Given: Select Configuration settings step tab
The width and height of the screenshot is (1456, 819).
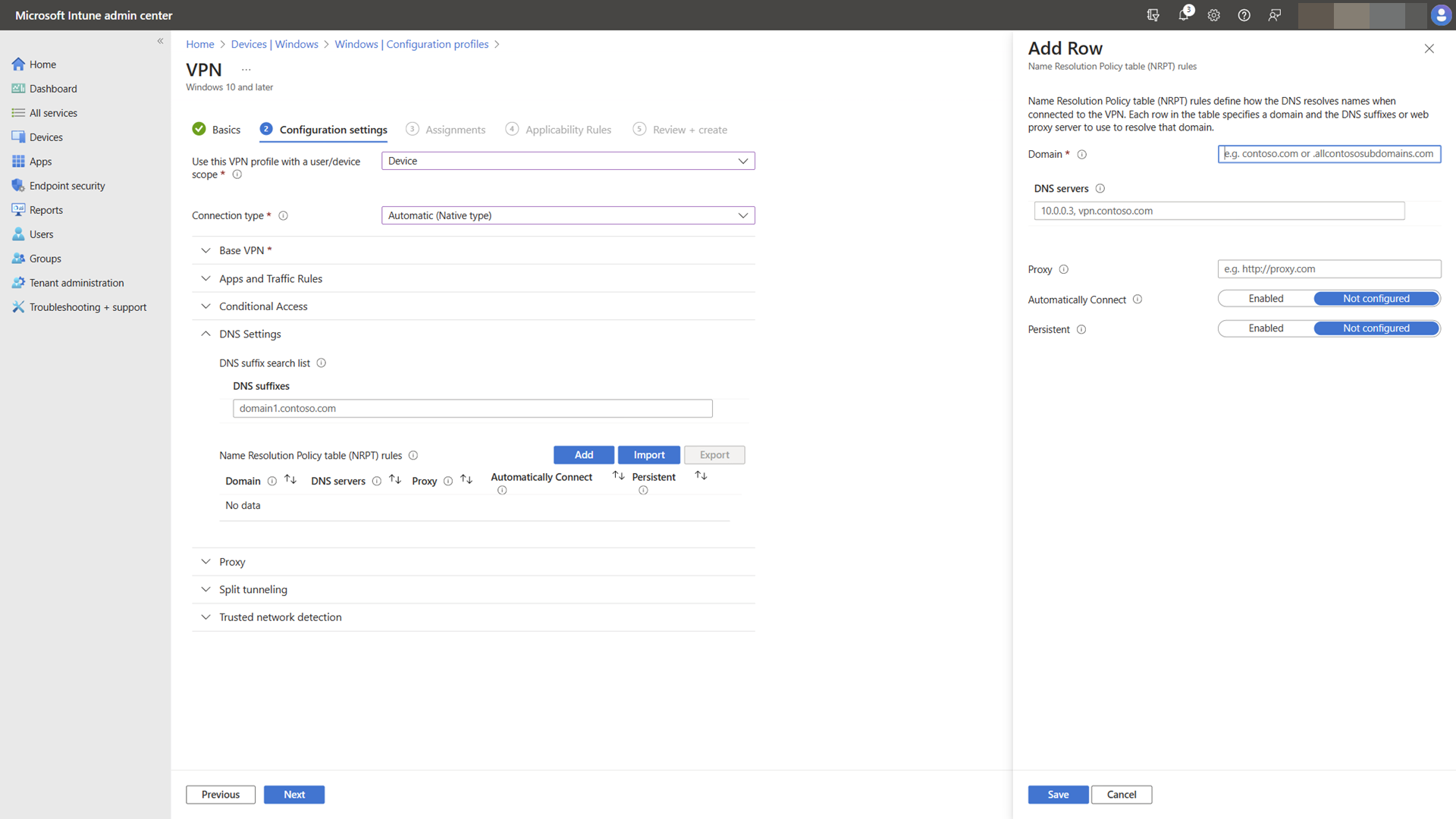Looking at the screenshot, I should 324,130.
